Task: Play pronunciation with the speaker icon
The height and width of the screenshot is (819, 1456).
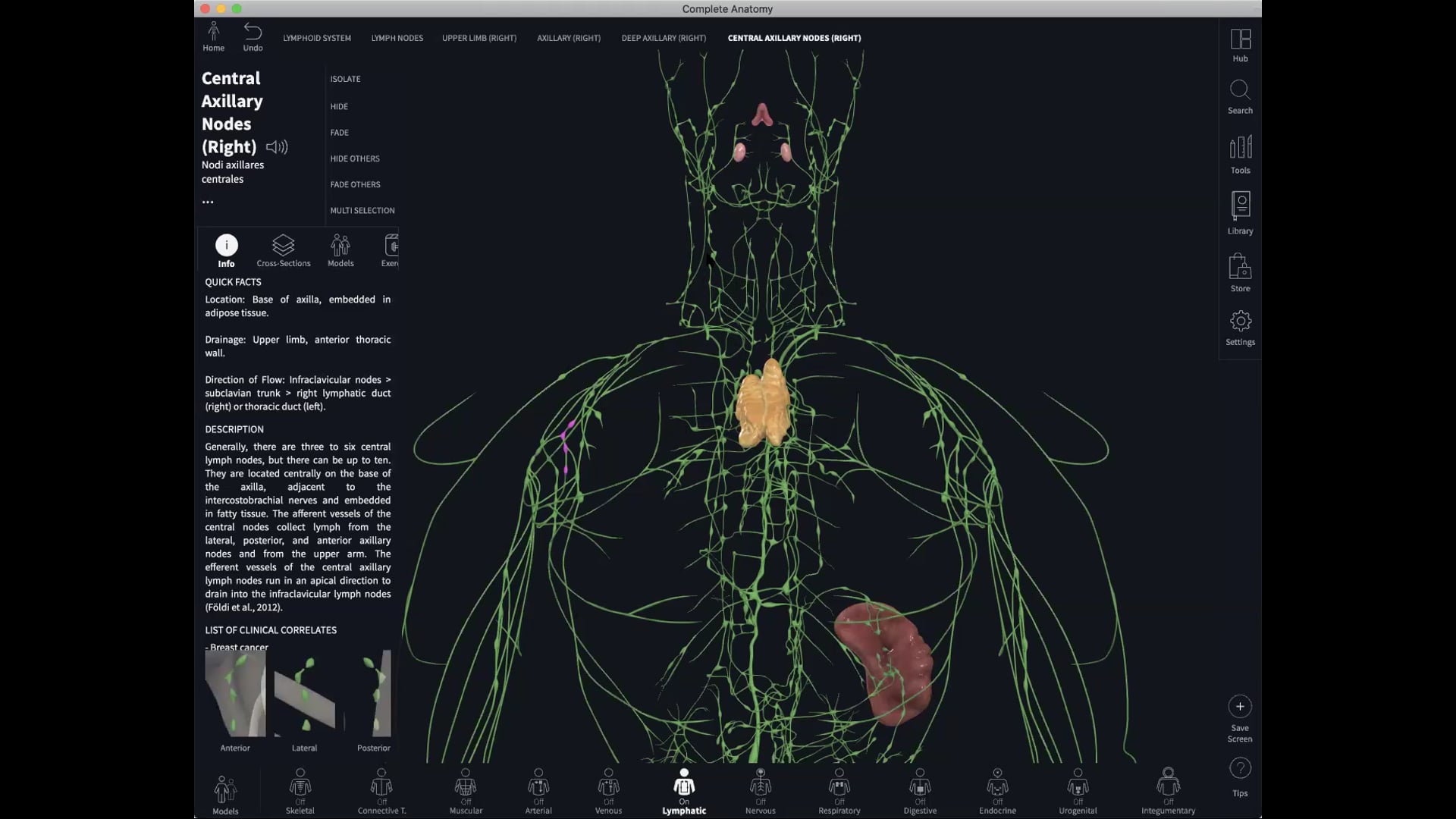Action: coord(278,147)
